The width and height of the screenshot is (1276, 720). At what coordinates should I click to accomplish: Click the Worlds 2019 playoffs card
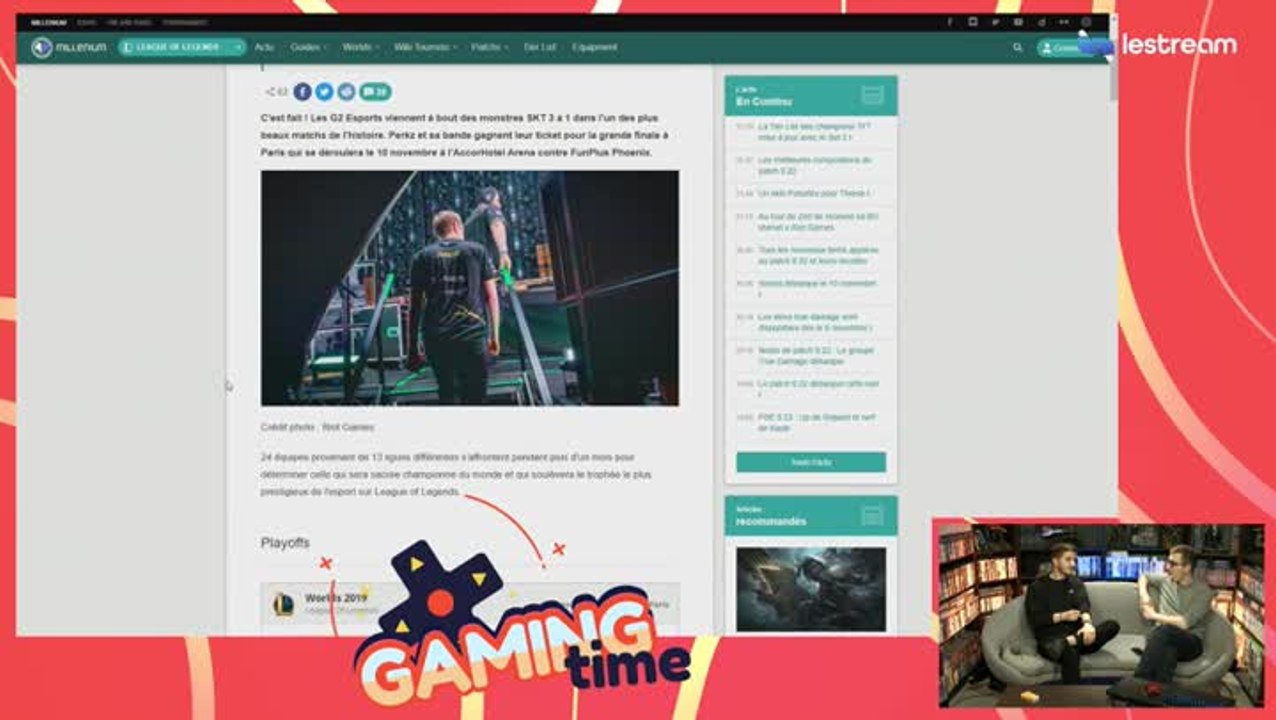coord(470,607)
